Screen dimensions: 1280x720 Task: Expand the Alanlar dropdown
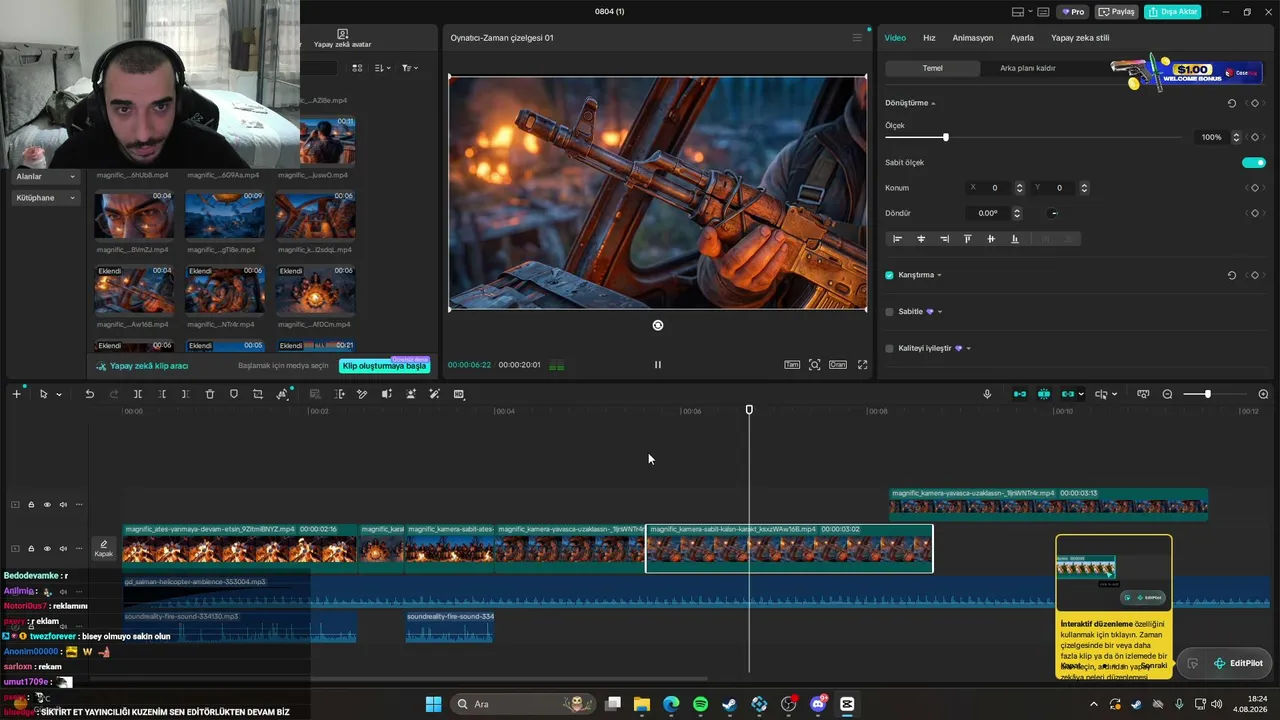(46, 176)
